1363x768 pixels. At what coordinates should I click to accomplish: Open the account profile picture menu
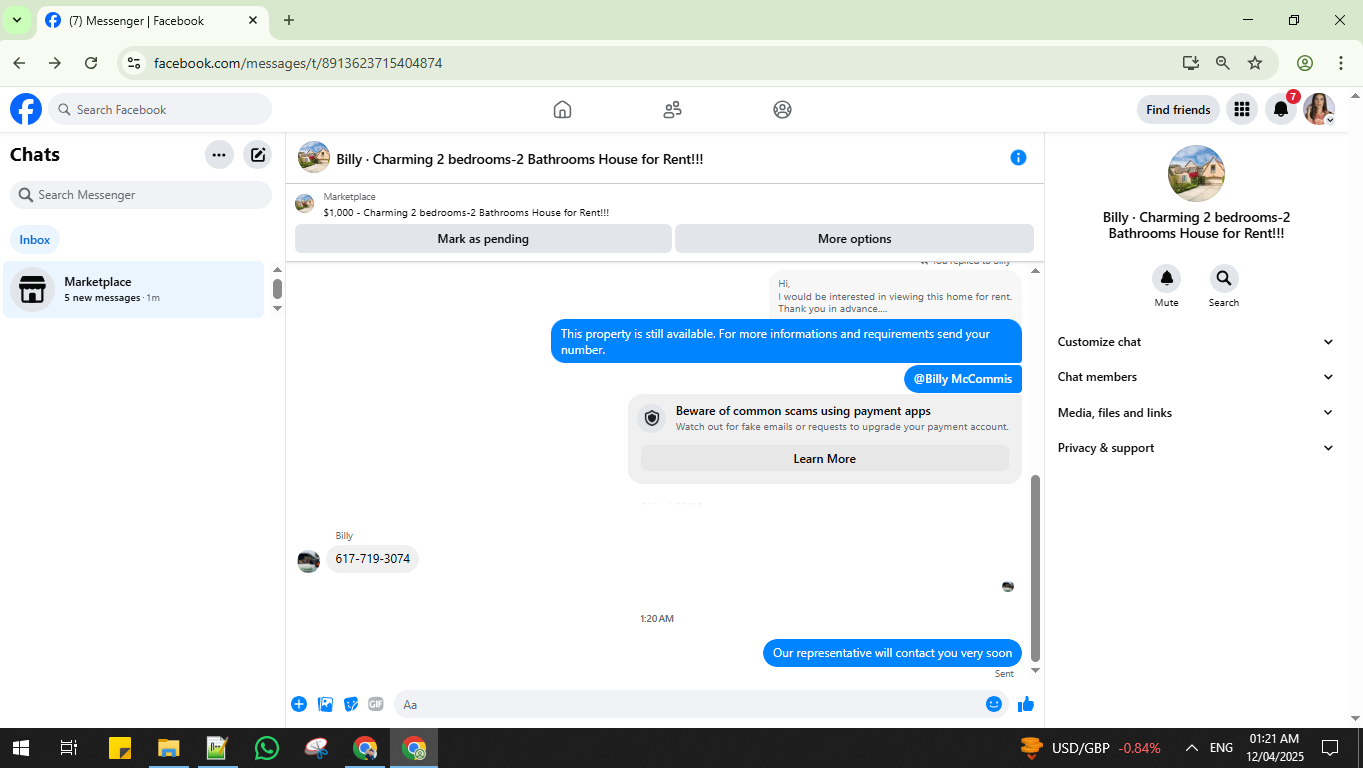(1319, 109)
